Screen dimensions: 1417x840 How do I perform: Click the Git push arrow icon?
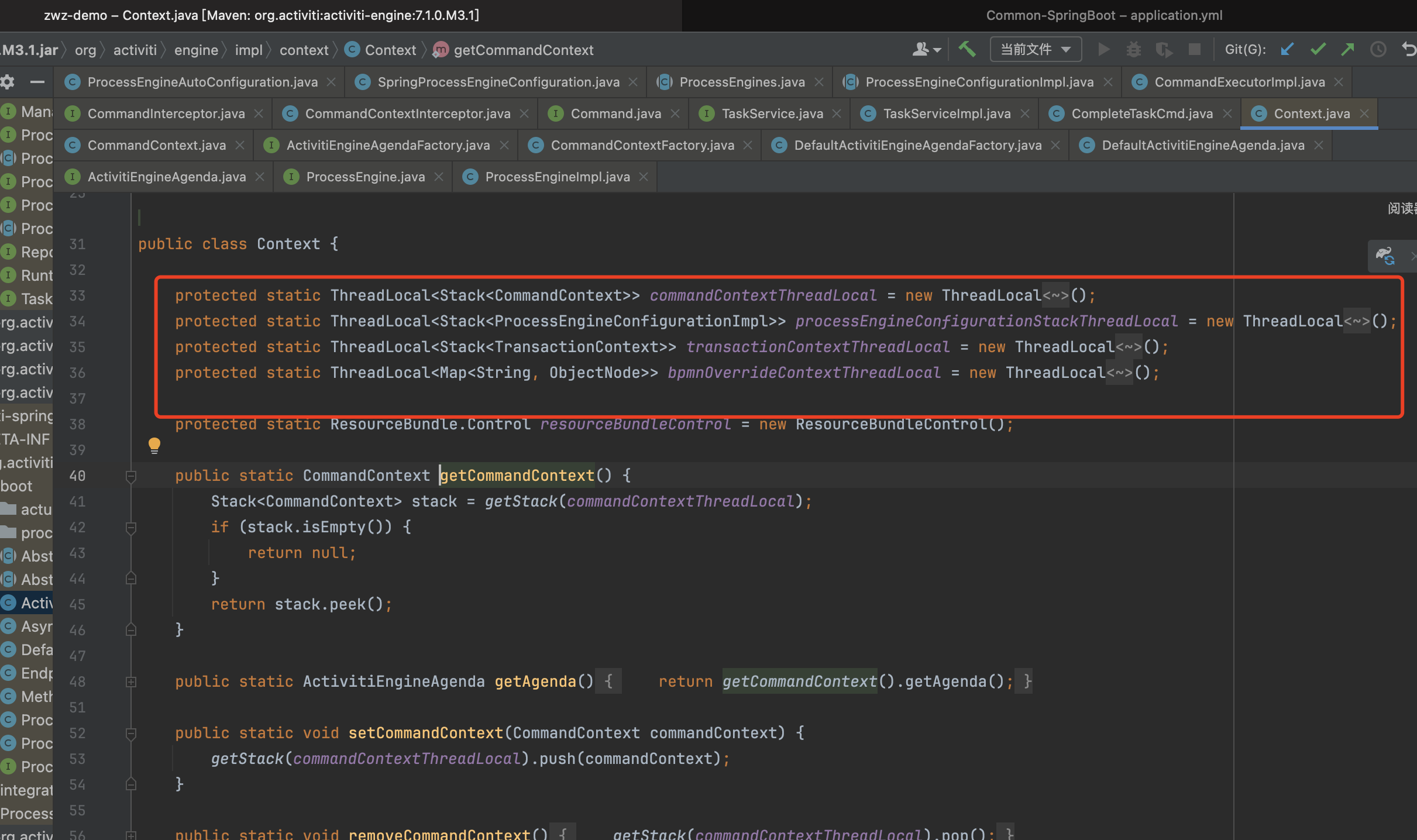click(1348, 49)
